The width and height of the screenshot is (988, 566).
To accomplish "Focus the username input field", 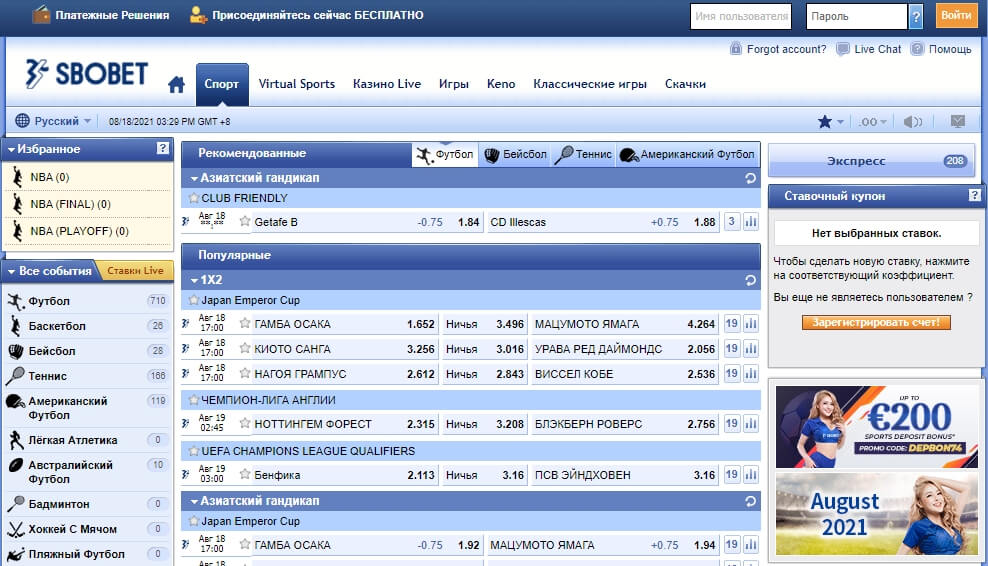I will pos(741,16).
